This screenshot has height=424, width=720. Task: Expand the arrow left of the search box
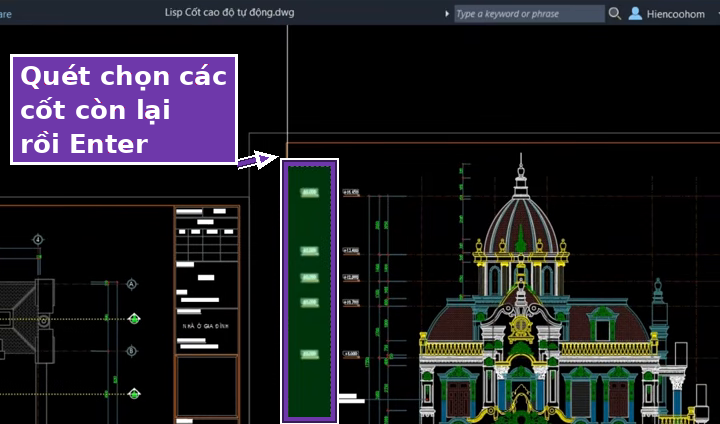[447, 14]
